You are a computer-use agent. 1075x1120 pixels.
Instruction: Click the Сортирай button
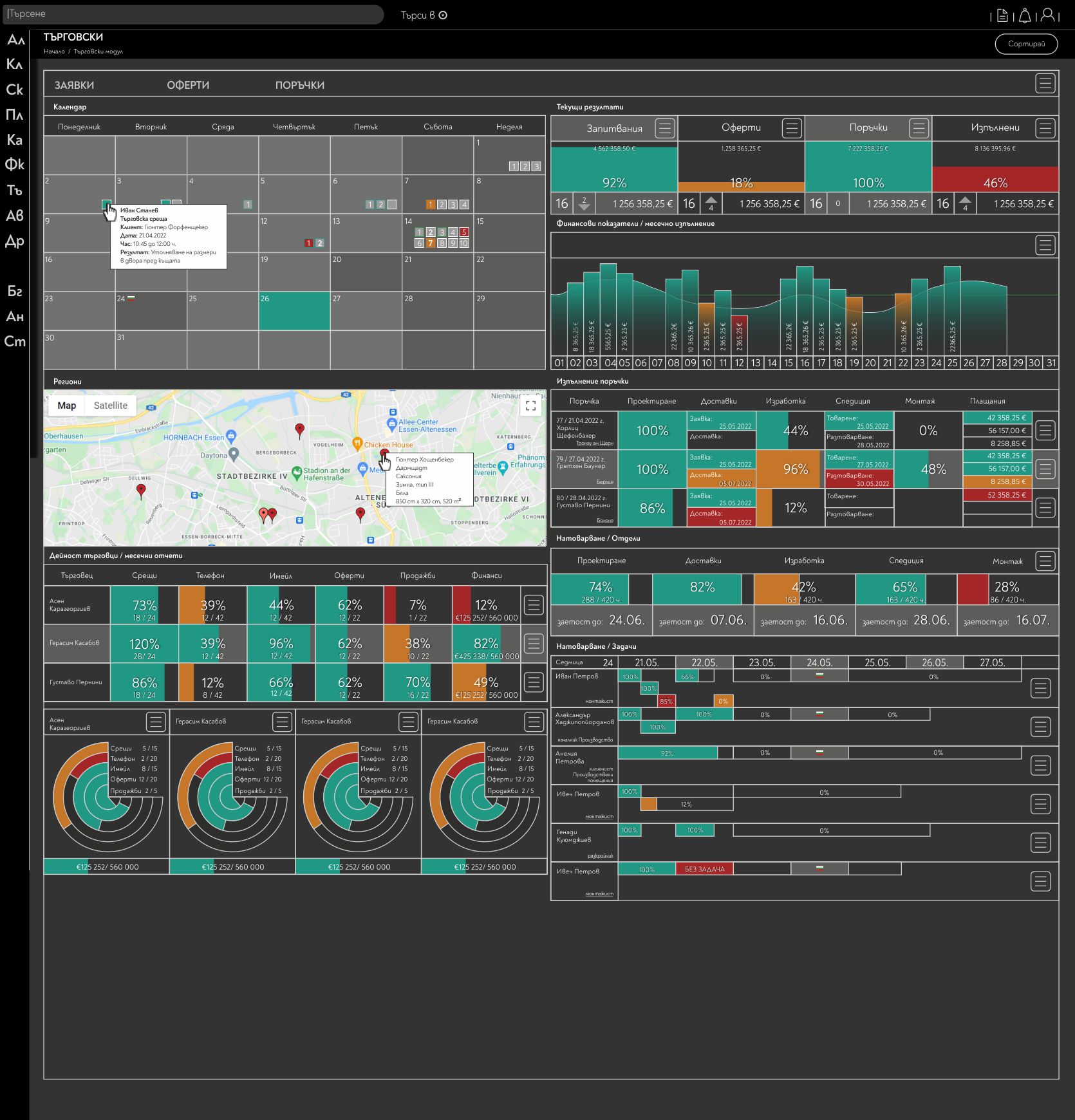[x=1026, y=44]
